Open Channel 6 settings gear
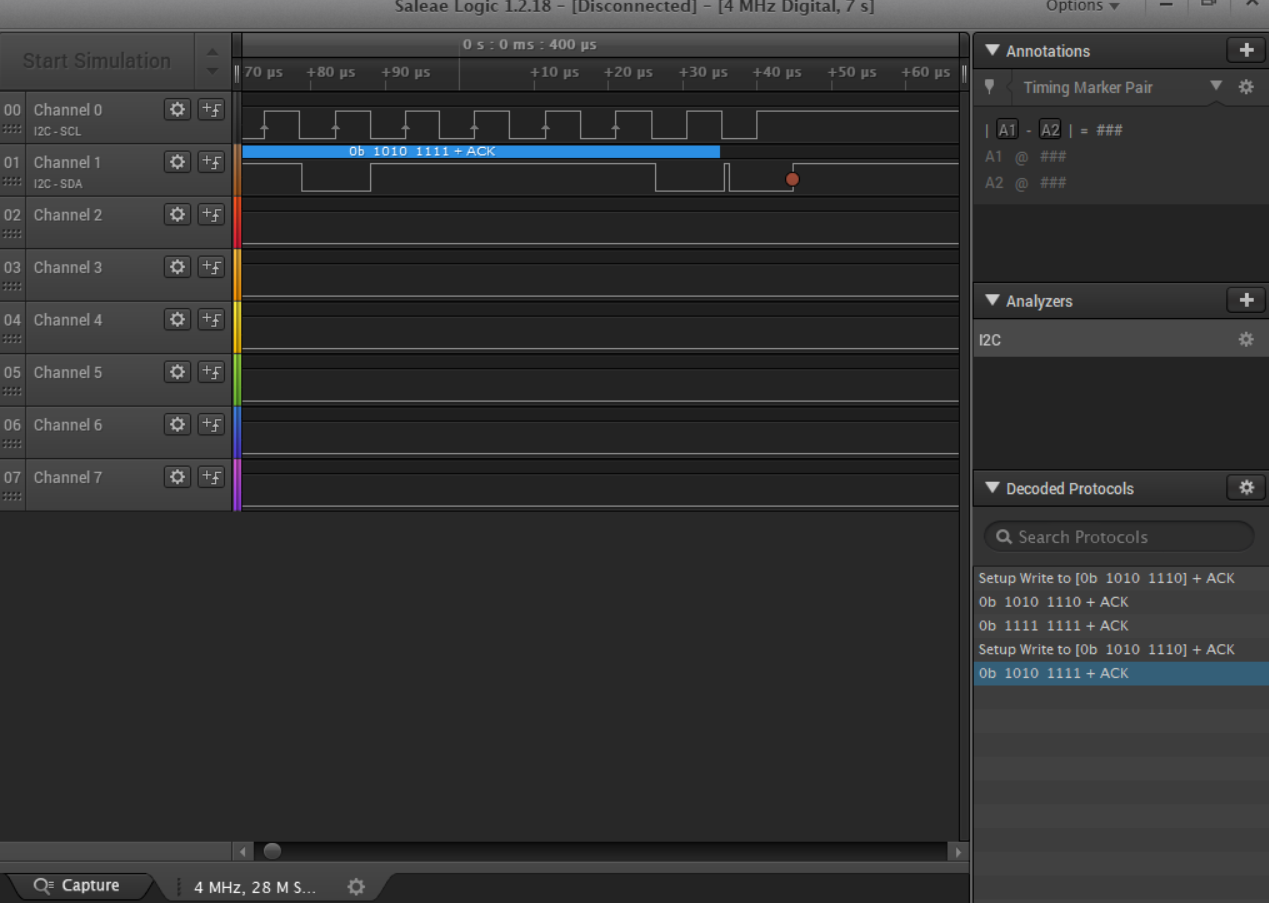The width and height of the screenshot is (1269, 903). point(177,425)
